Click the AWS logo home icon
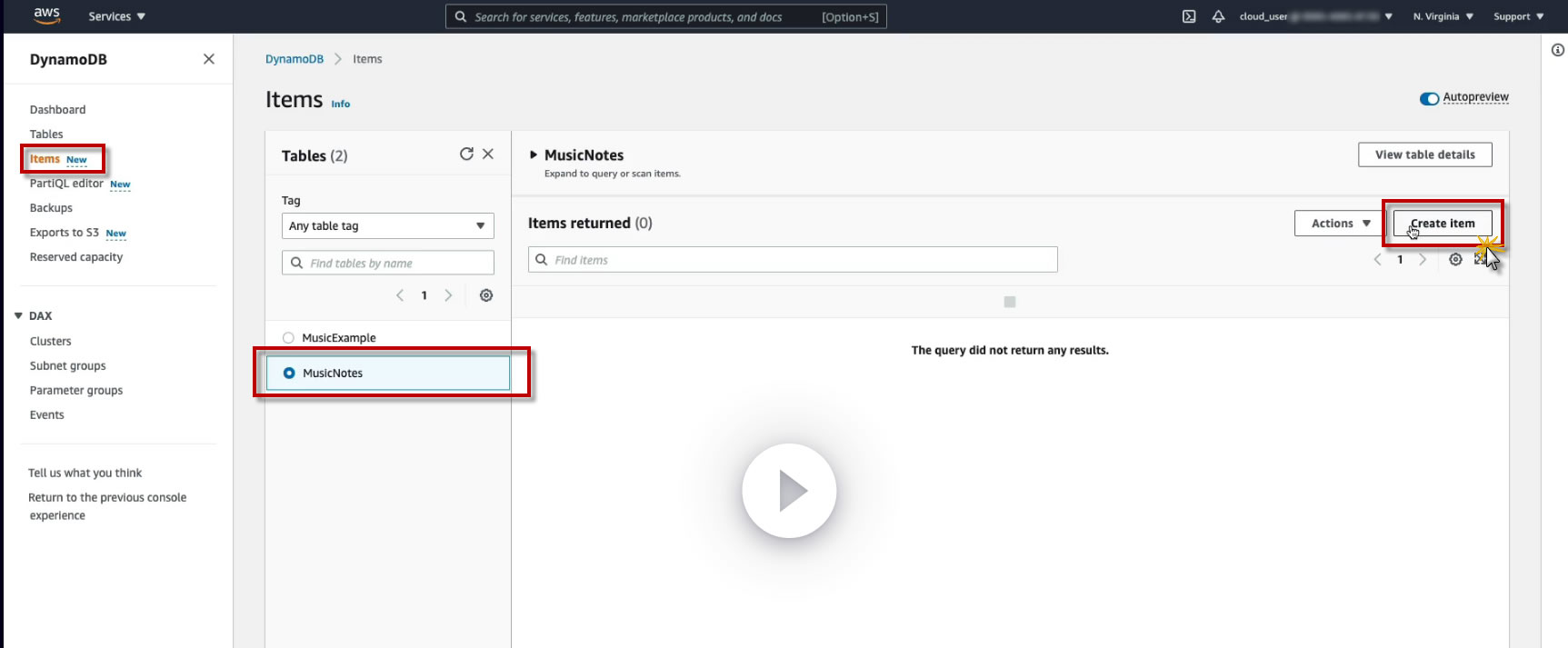Image resolution: width=1568 pixels, height=648 pixels. [46, 15]
